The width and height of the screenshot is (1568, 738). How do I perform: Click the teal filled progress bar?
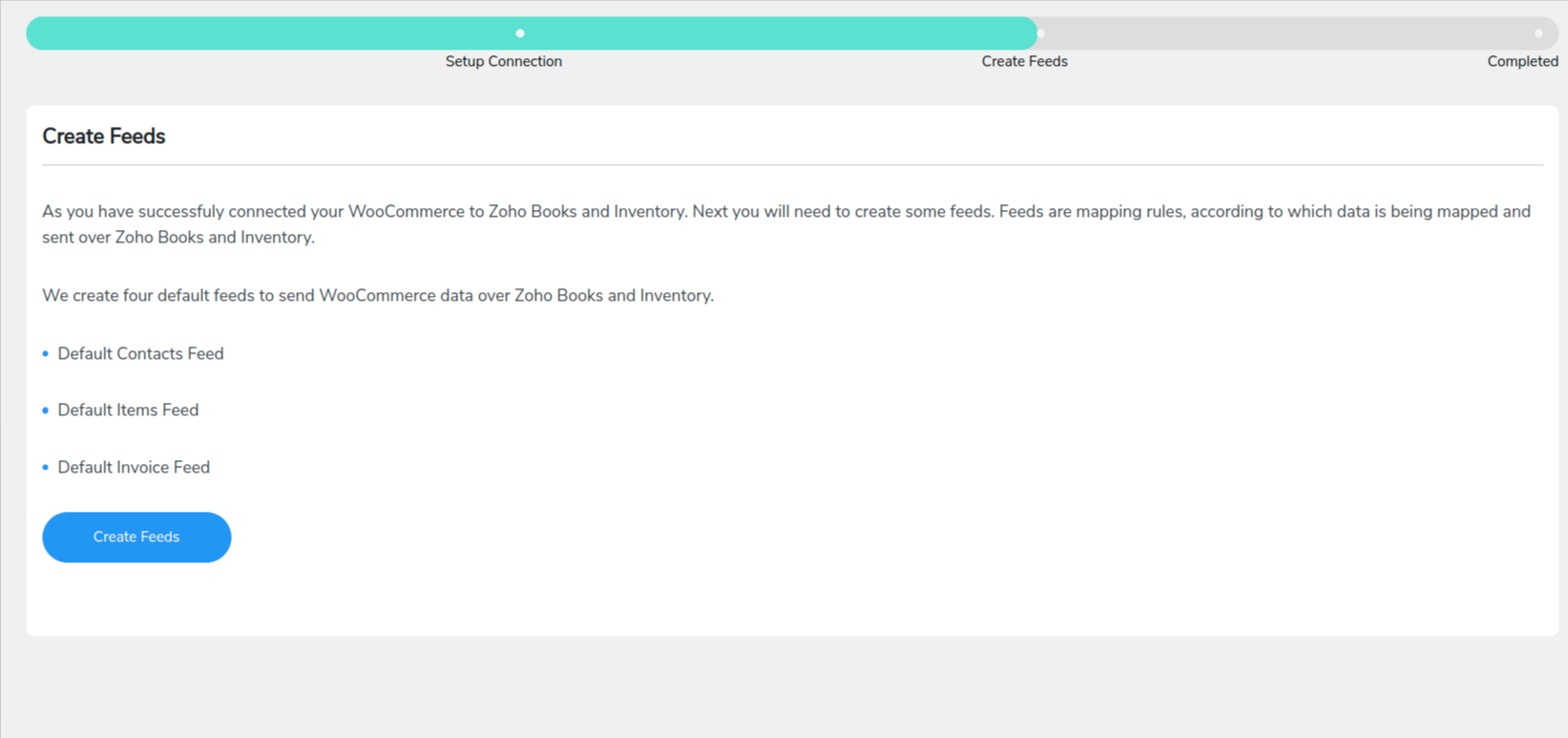click(532, 33)
